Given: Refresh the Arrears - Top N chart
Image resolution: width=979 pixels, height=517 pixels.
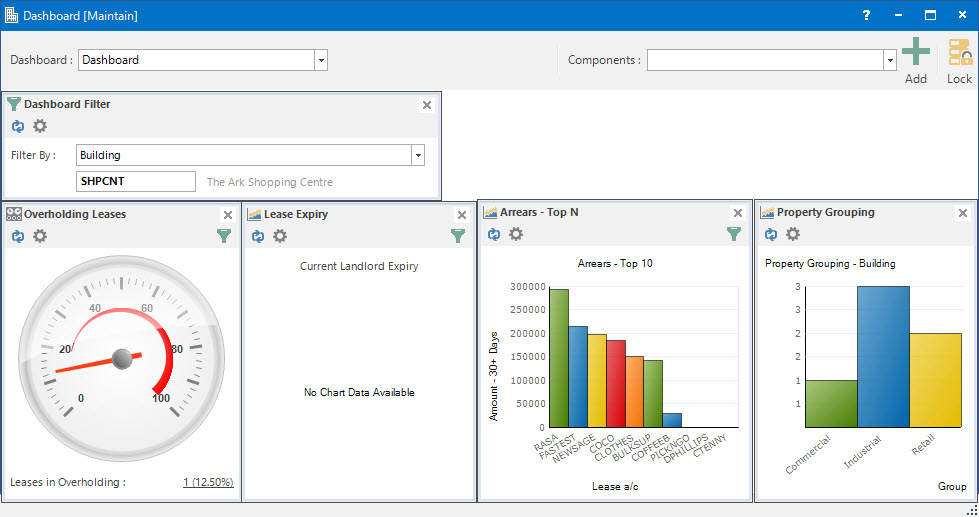Looking at the screenshot, I should coord(494,234).
